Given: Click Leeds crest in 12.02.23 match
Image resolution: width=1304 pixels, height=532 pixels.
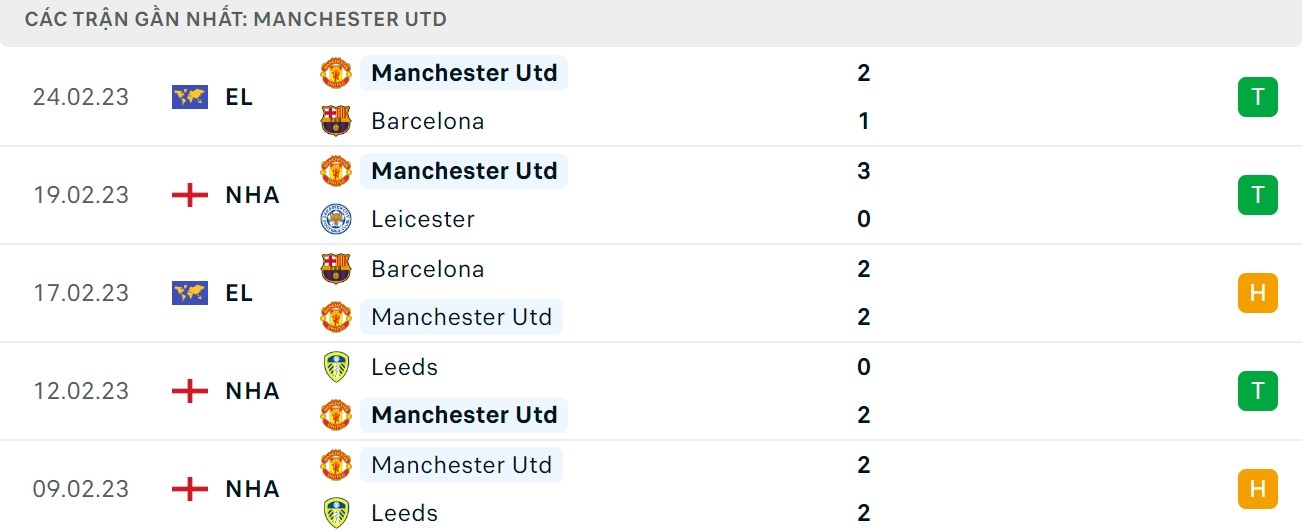Looking at the screenshot, I should pyautogui.click(x=336, y=367).
